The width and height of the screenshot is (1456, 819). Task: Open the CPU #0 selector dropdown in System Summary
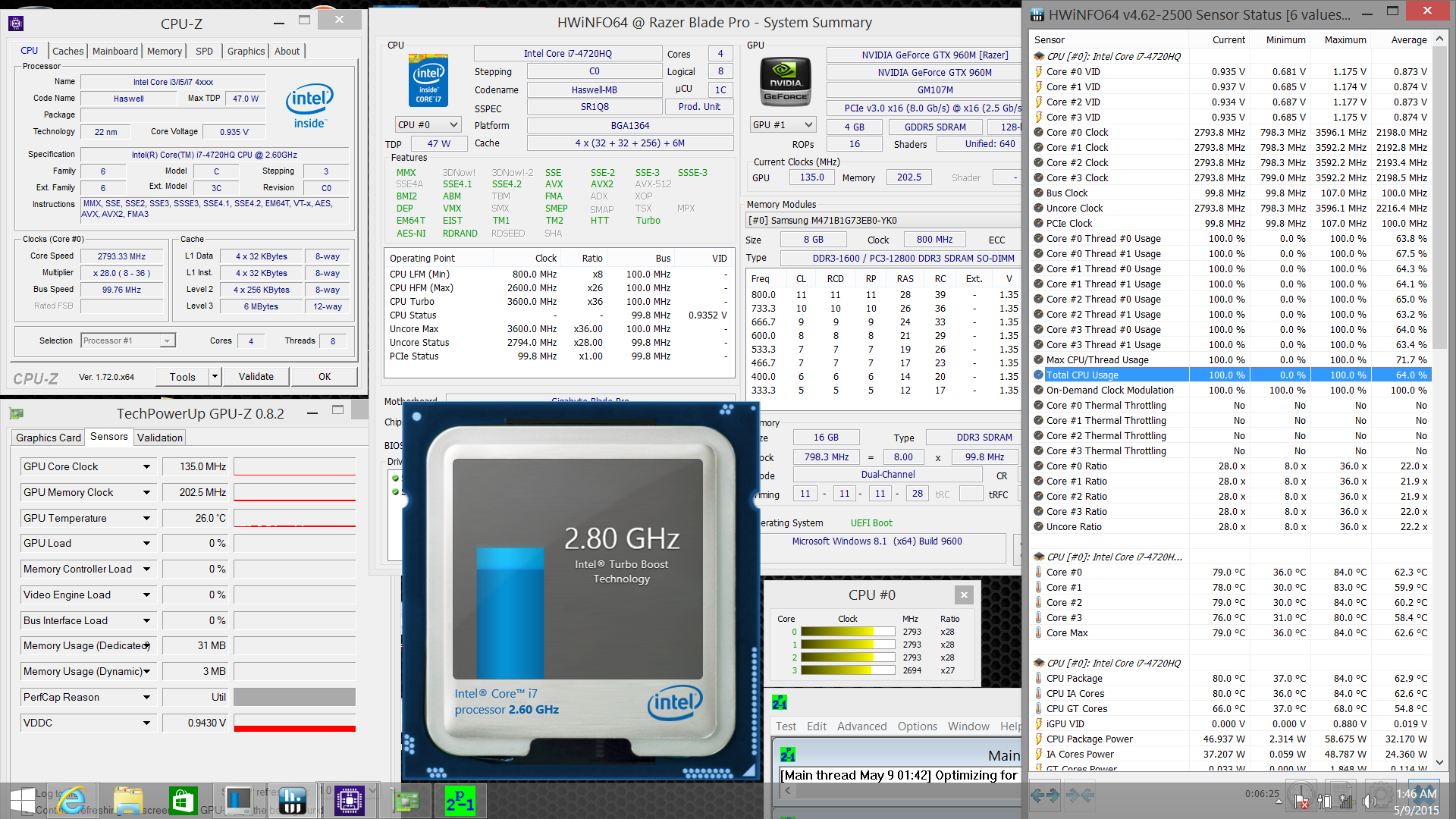pyautogui.click(x=428, y=124)
